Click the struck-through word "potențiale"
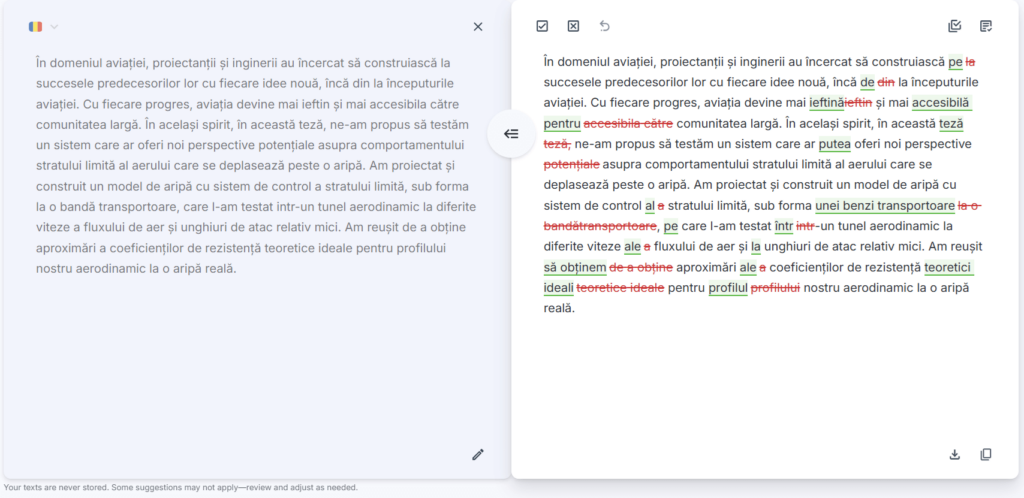This screenshot has width=1024, height=498. pos(571,164)
